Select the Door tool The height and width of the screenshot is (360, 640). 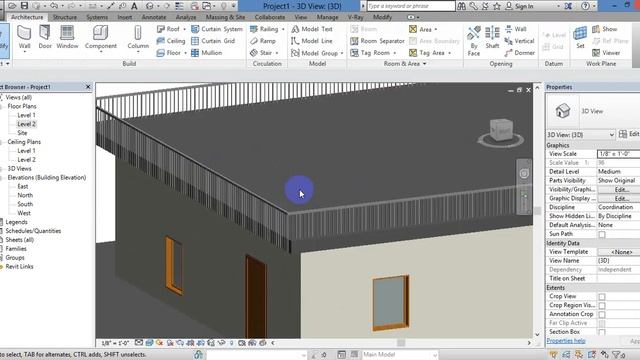tap(45, 38)
